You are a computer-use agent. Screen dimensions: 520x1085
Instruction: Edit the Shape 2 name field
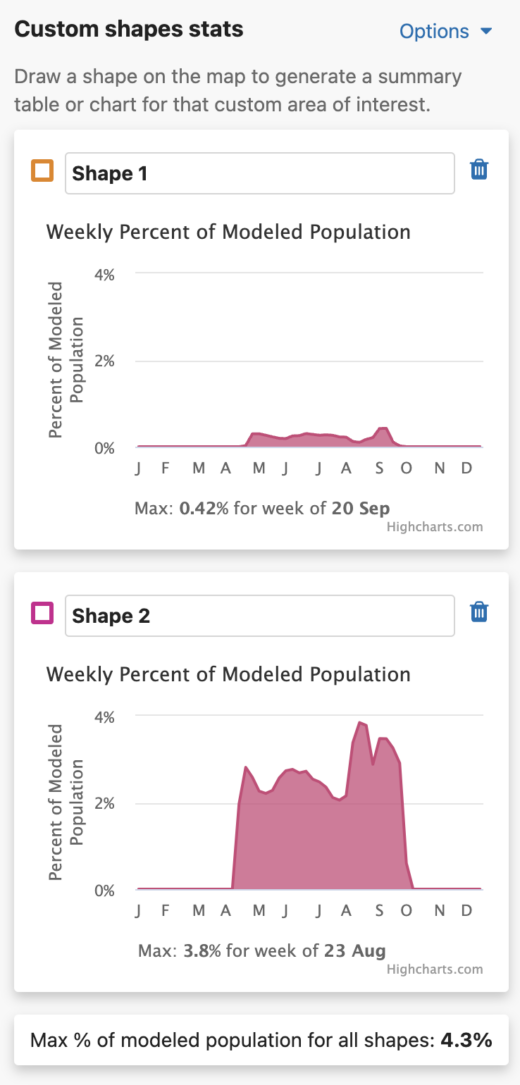[x=260, y=615]
